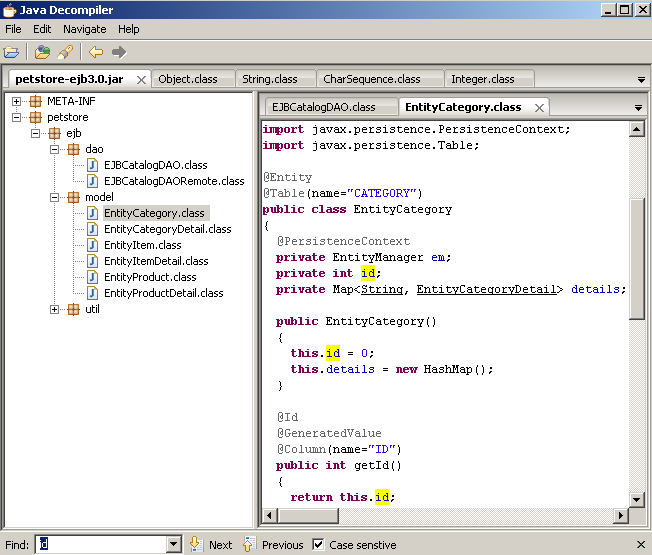Toggle the Case sensitive checkbox
Viewport: 652px width, 555px height.
tap(318, 545)
